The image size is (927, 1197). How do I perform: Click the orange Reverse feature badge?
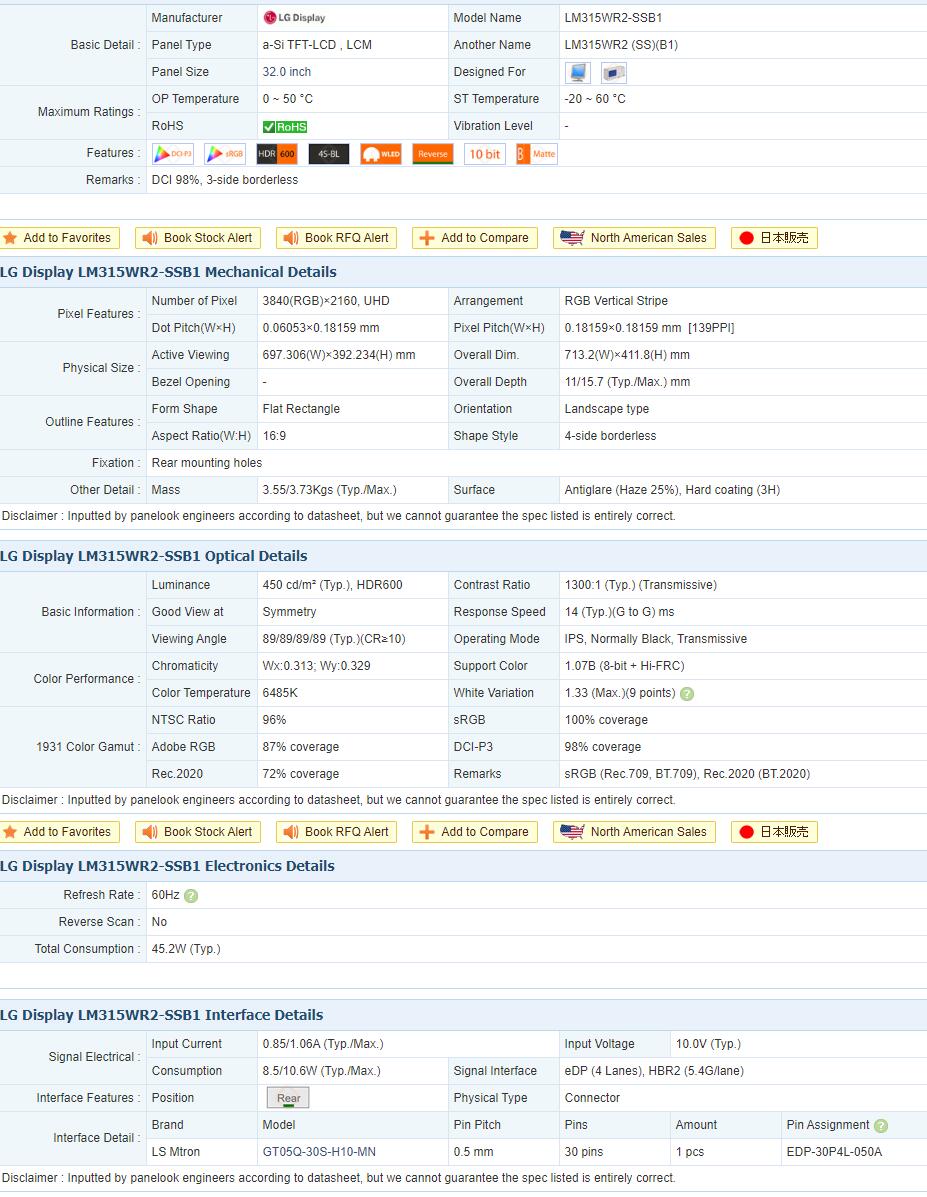[x=433, y=153]
